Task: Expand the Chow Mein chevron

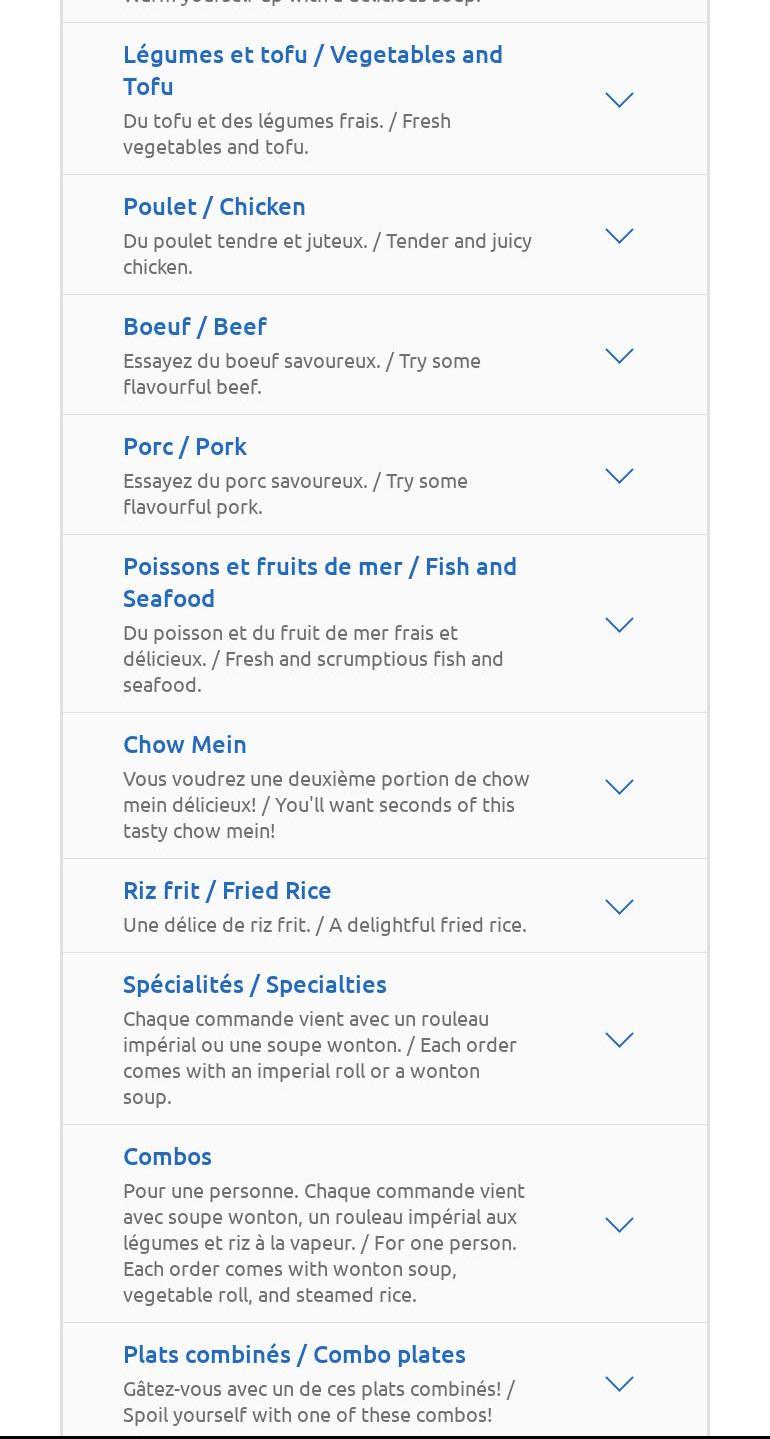Action: [x=620, y=787]
